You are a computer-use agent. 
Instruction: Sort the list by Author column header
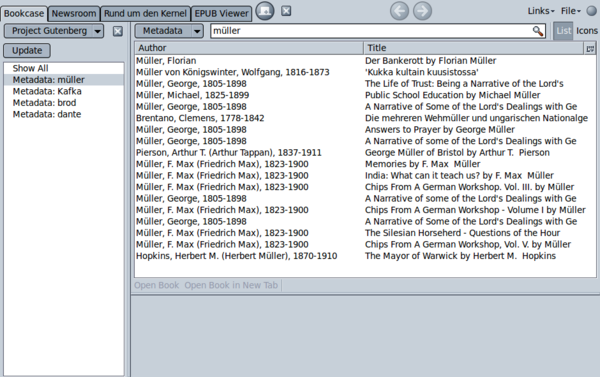pos(249,48)
